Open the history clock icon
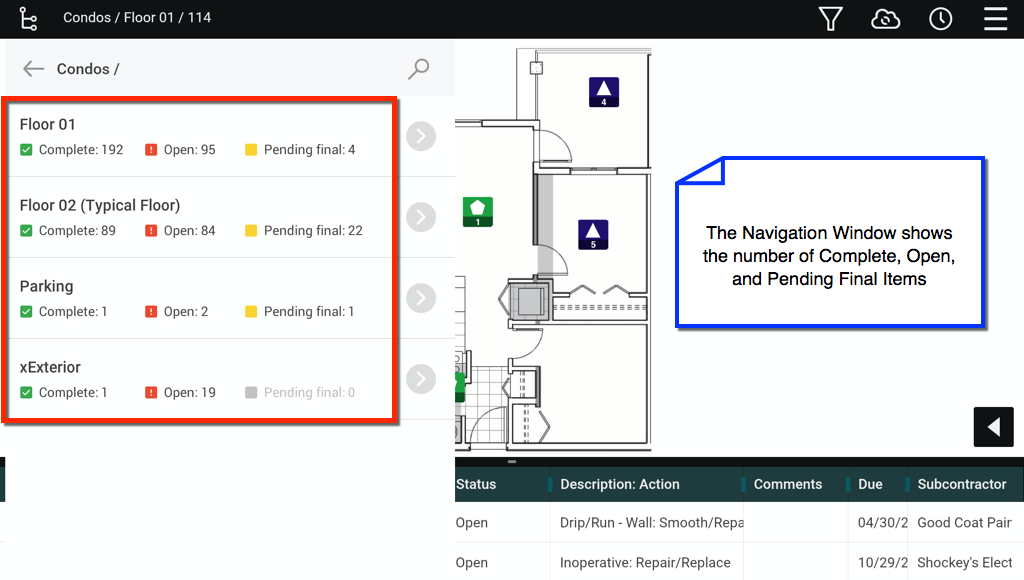The height and width of the screenshot is (580, 1024). pyautogui.click(x=940, y=19)
